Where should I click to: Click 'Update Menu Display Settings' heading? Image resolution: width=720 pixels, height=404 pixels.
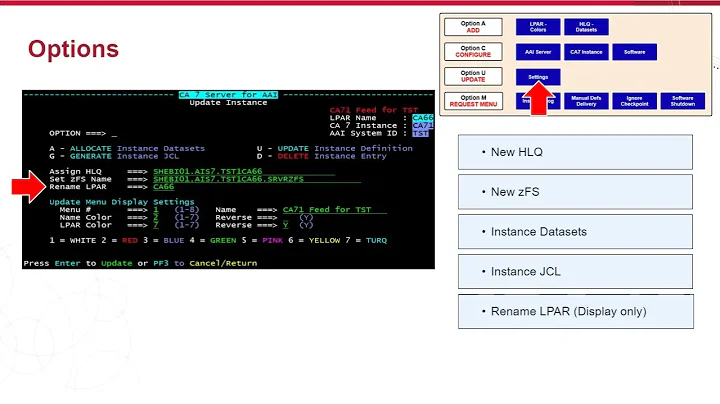point(122,202)
